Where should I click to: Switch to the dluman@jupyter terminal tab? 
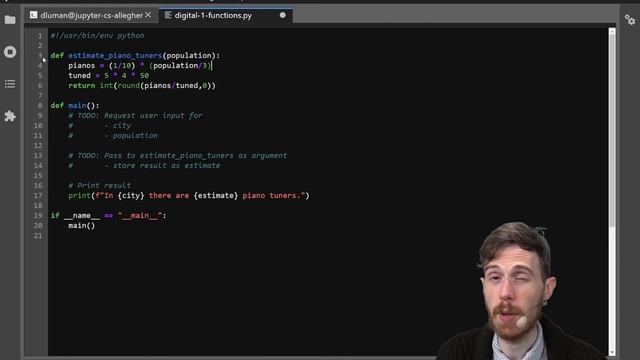pyautogui.click(x=91, y=16)
